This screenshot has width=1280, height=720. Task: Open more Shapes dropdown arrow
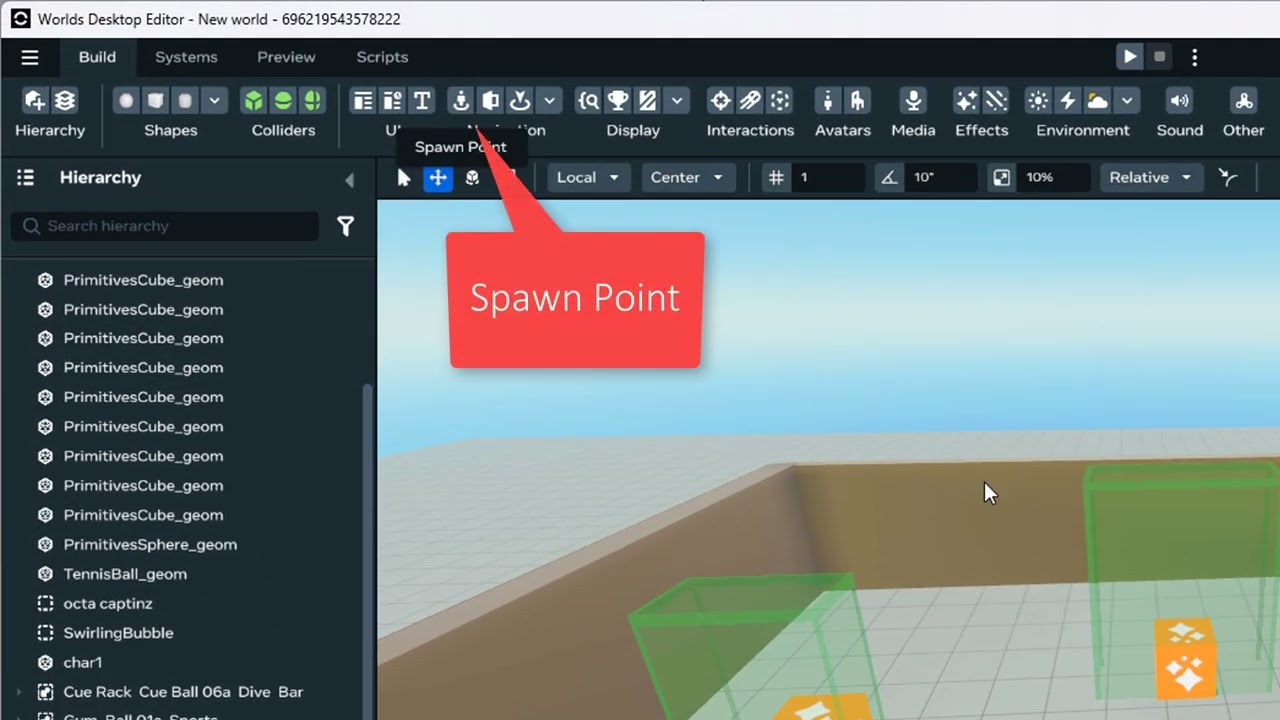point(214,101)
